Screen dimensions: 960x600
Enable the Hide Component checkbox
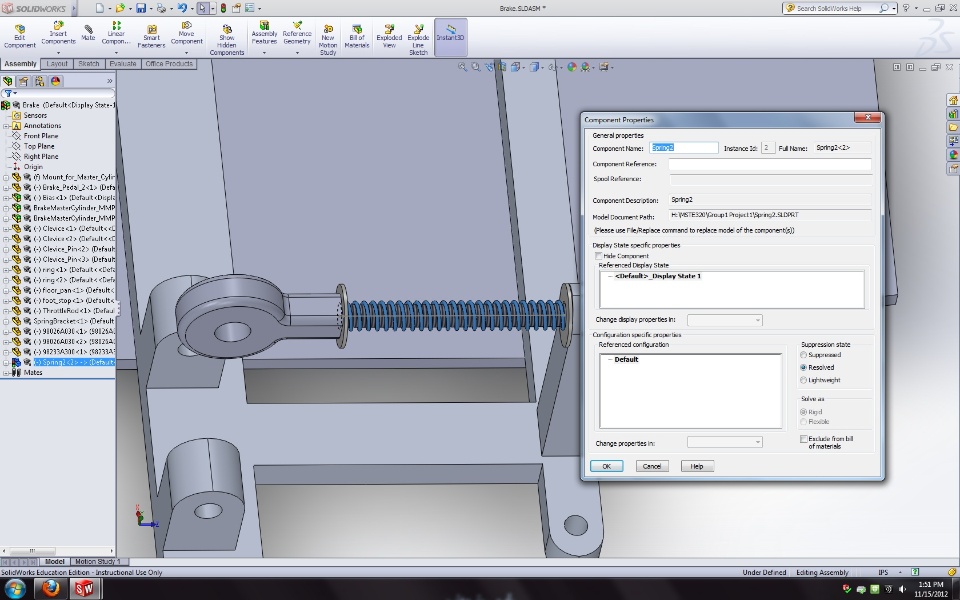point(598,256)
